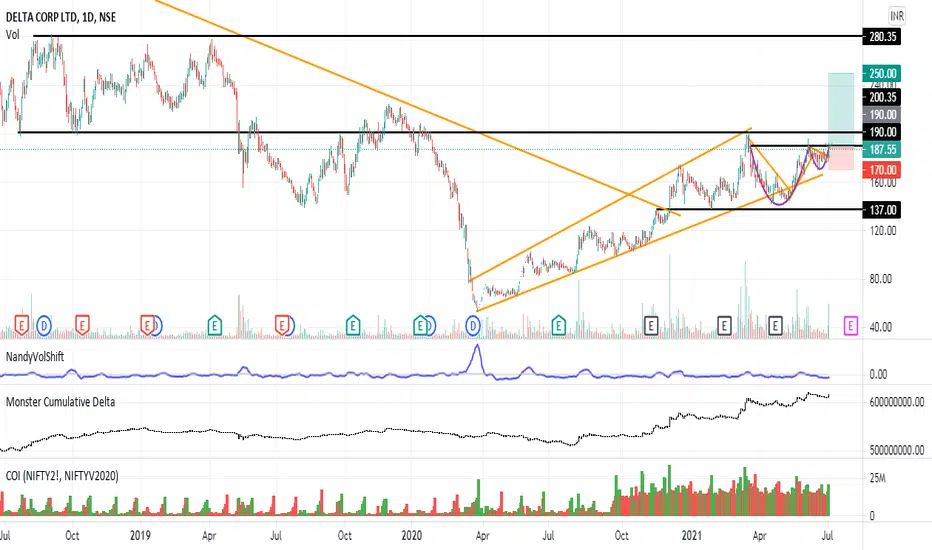The height and width of the screenshot is (550, 932).
Task: Click the COI (NIFTY2!, NIFTYV2020) indicator label
Action: [x=62, y=476]
